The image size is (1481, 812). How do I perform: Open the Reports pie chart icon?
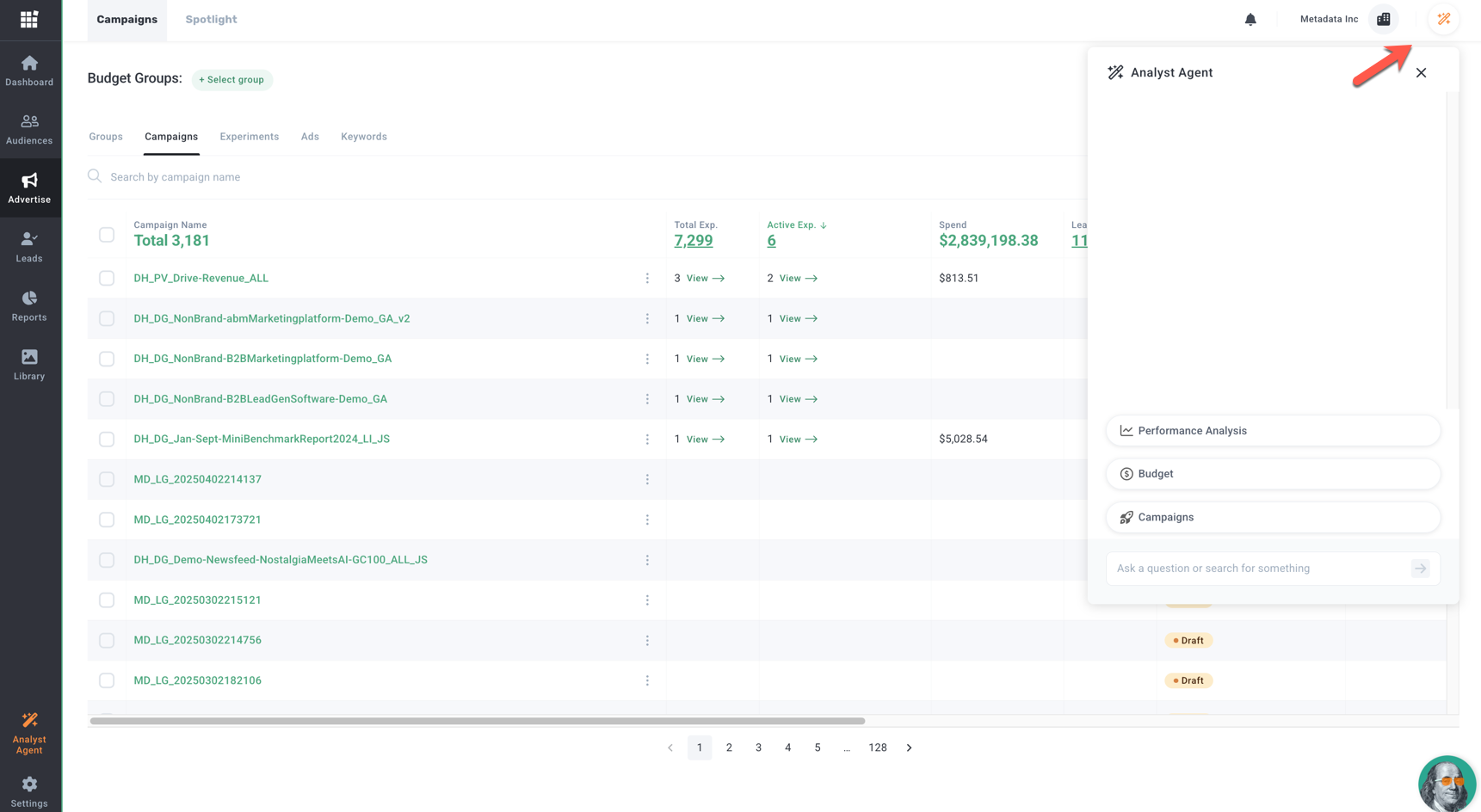click(29, 298)
